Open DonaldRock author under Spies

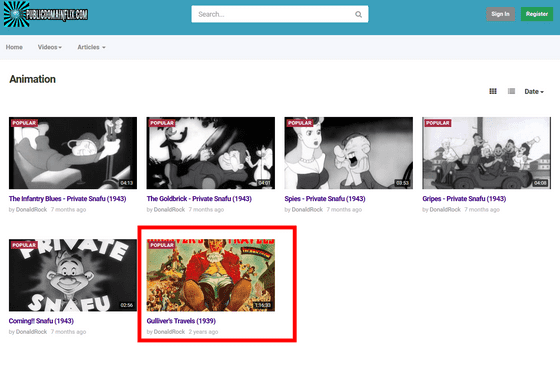(307, 210)
